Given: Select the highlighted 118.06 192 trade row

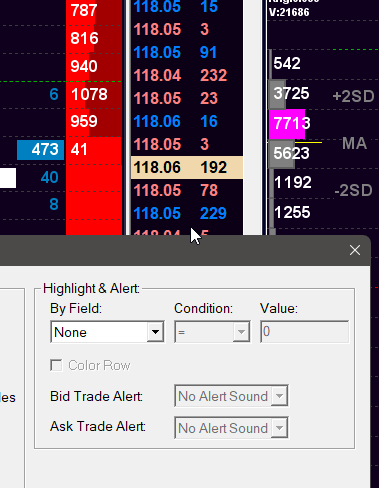Looking at the screenshot, I should tap(187, 167).
